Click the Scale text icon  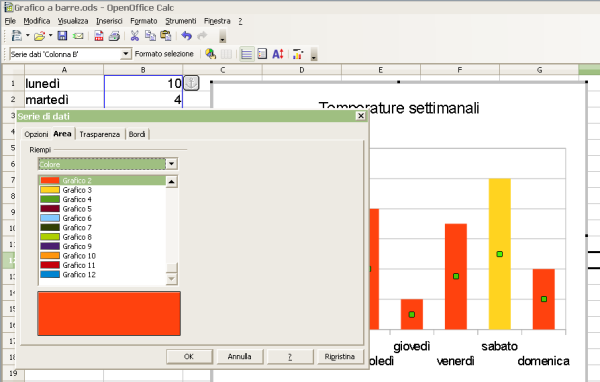click(x=278, y=54)
